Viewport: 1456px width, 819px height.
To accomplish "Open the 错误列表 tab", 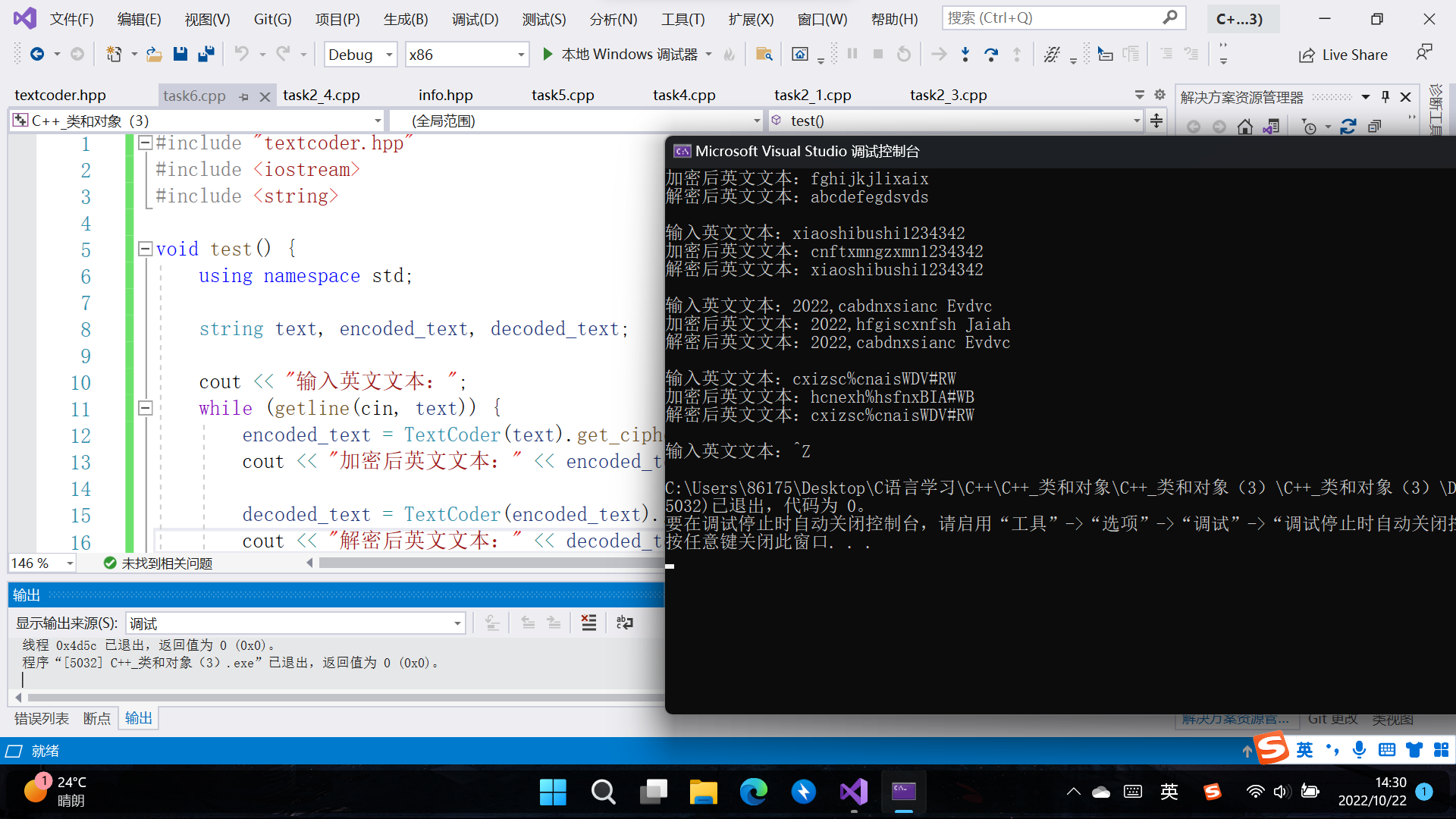I will (42, 718).
